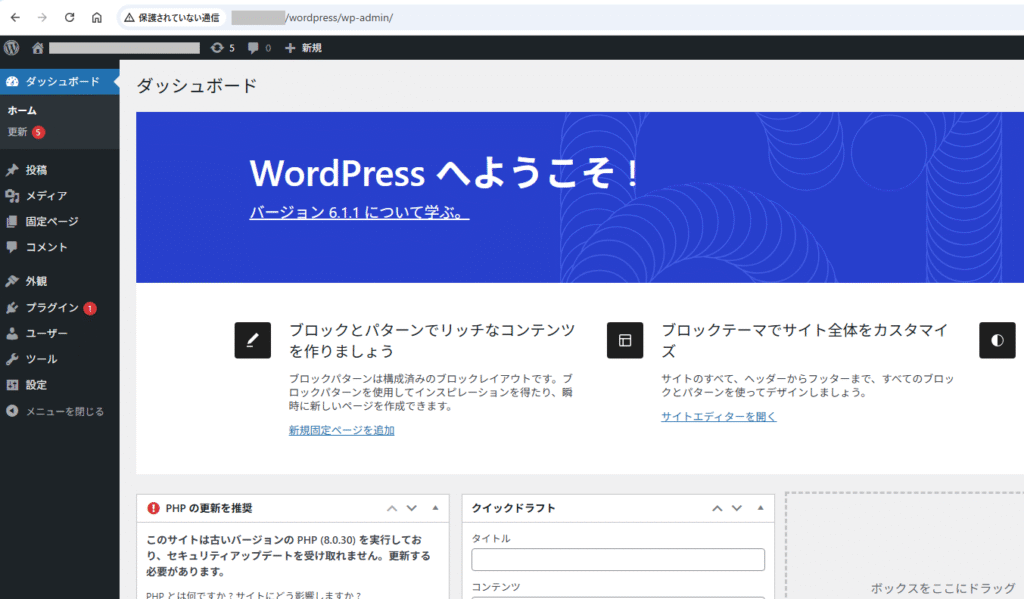Screen dimensions: 1024x599
Task: Open the ダッシュボード menu item
Action: pyautogui.click(x=59, y=82)
